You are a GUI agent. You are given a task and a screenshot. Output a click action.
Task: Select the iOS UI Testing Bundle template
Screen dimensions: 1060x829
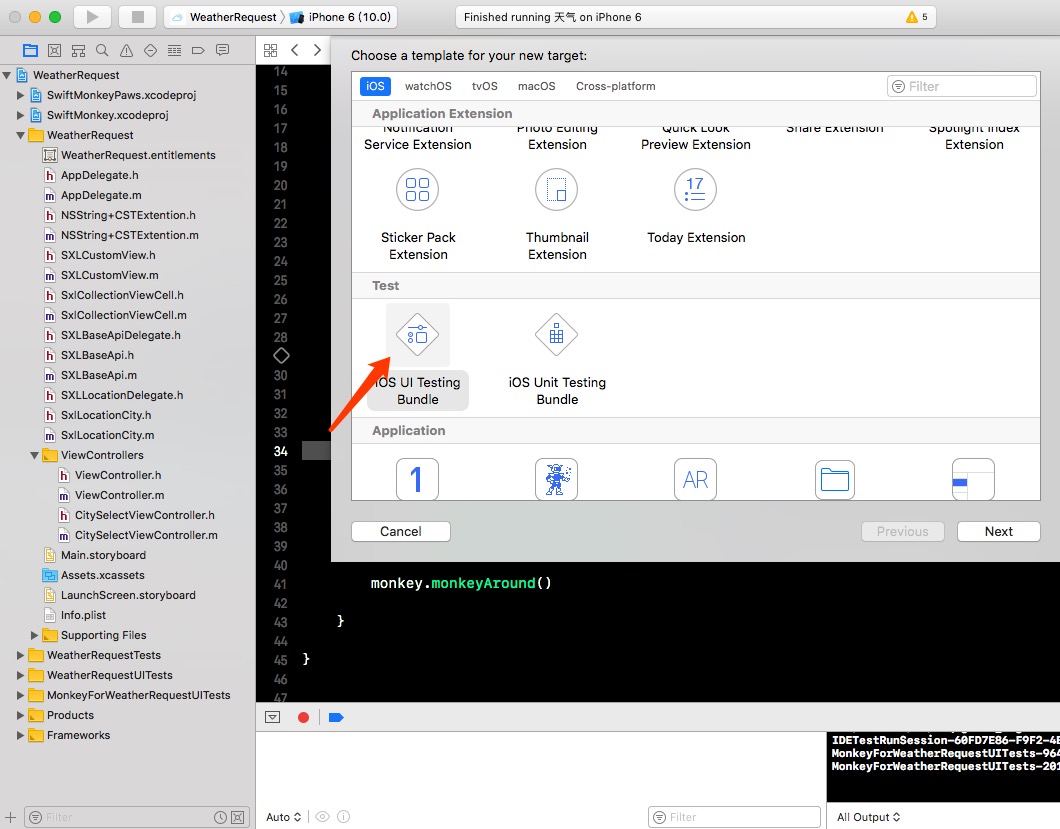[418, 356]
